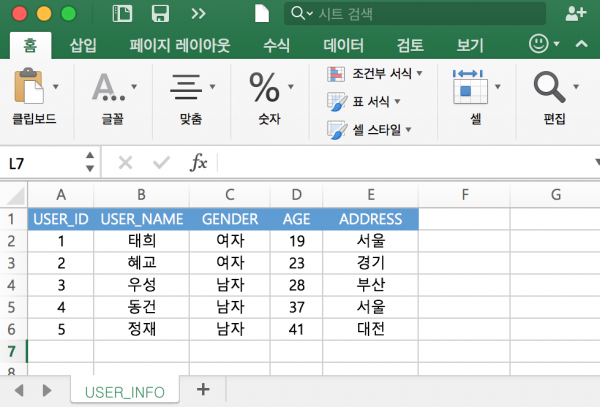Viewport: 600px width, 407px height.
Task: Click the USER_ID header cell
Action: pyautogui.click(x=61, y=219)
